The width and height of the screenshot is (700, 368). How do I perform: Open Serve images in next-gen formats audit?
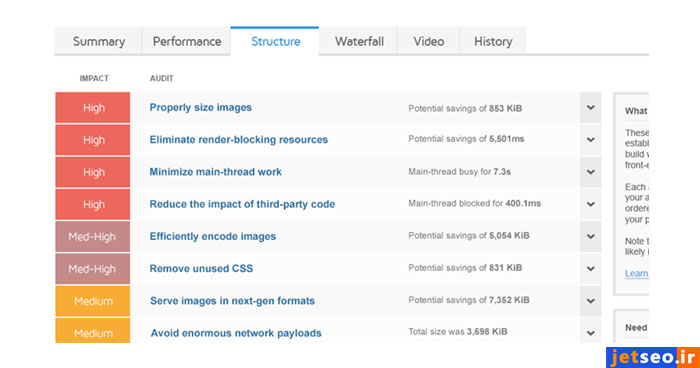[232, 301]
